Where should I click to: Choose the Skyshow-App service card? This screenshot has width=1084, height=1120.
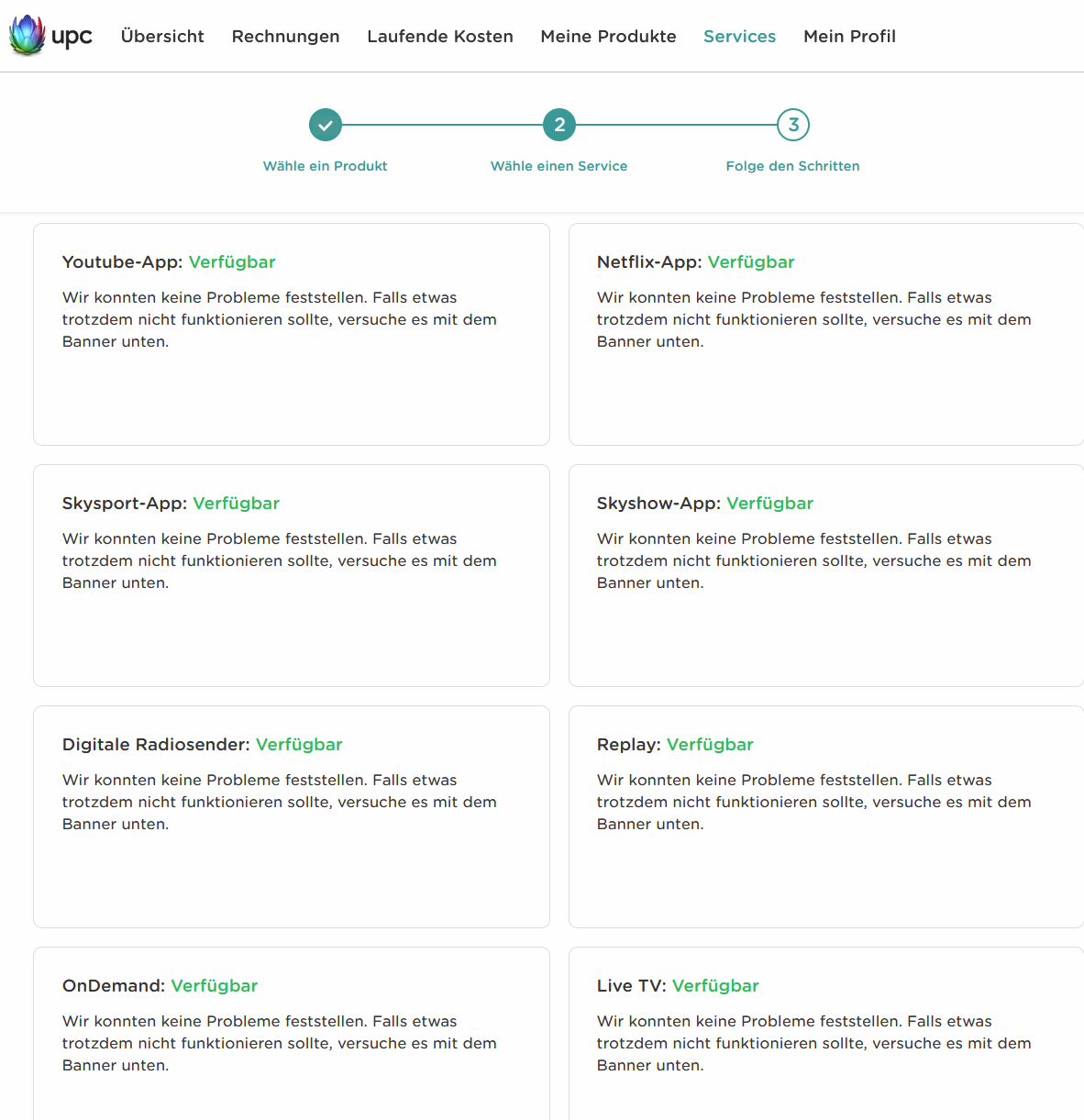[x=825, y=576]
